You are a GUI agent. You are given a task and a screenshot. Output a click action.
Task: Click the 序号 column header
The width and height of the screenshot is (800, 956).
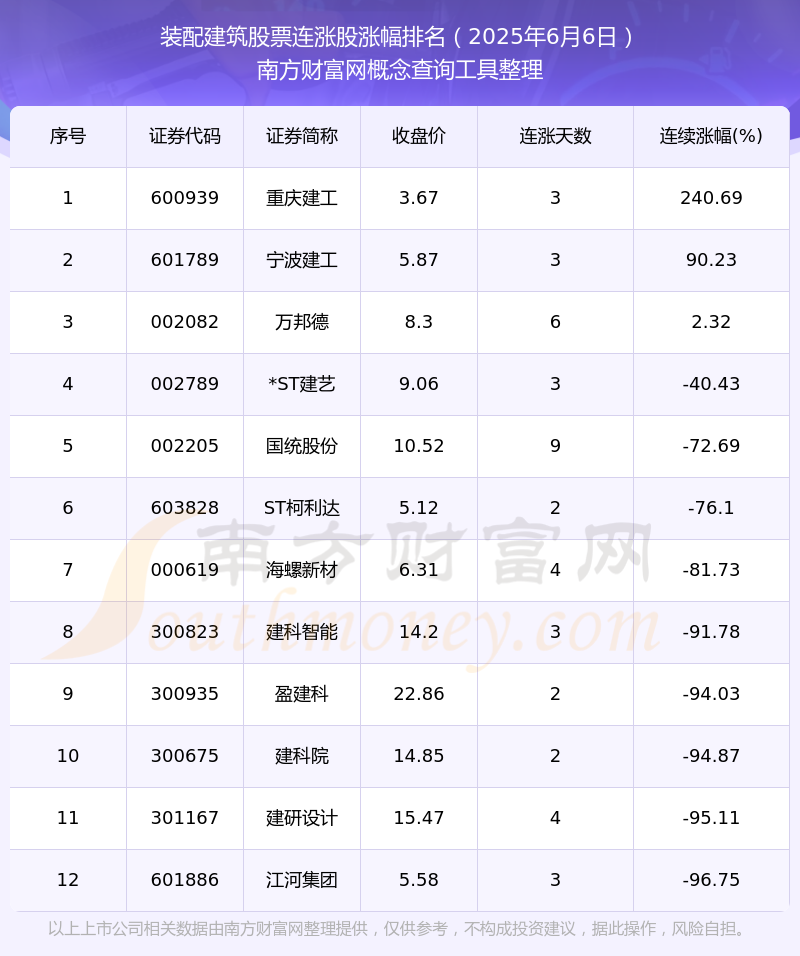click(68, 136)
